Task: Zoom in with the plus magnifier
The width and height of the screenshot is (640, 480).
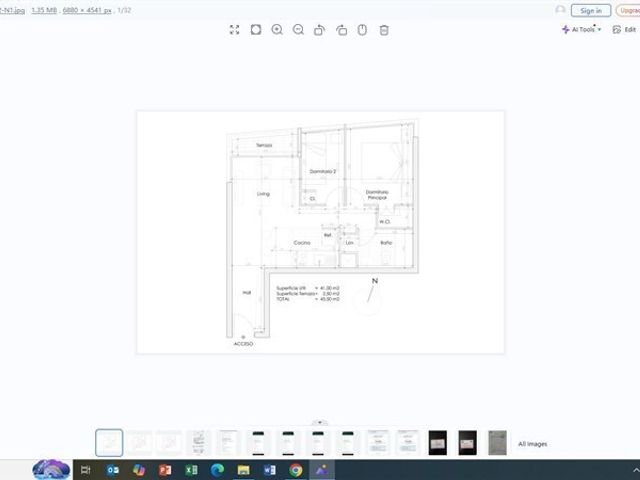Action: [x=277, y=30]
